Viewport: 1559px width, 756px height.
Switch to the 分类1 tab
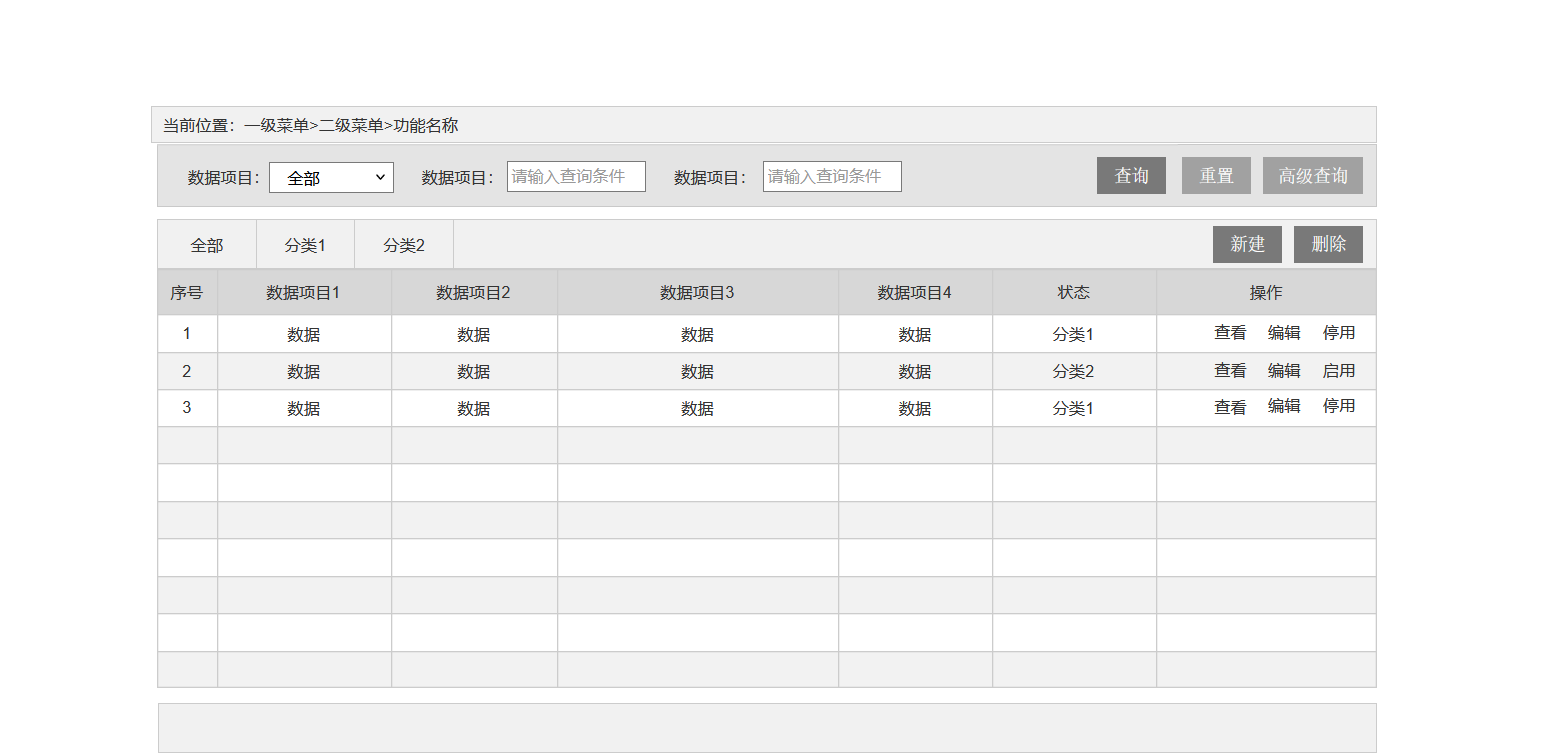(305, 245)
